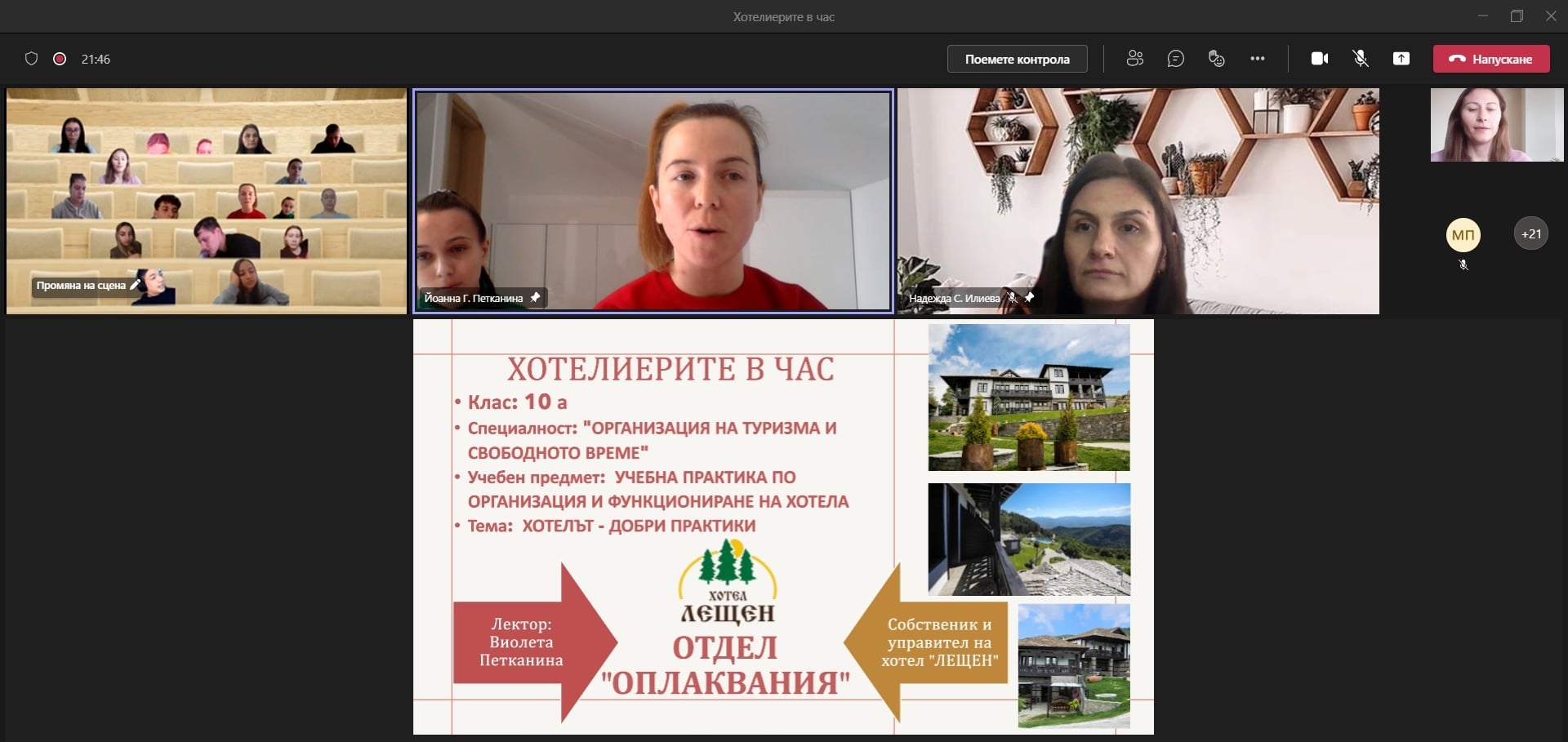Click the ОТДЕЛ "ОПЛАКВАНИЯ" heading
This screenshot has width=1568, height=742.
tap(725, 665)
